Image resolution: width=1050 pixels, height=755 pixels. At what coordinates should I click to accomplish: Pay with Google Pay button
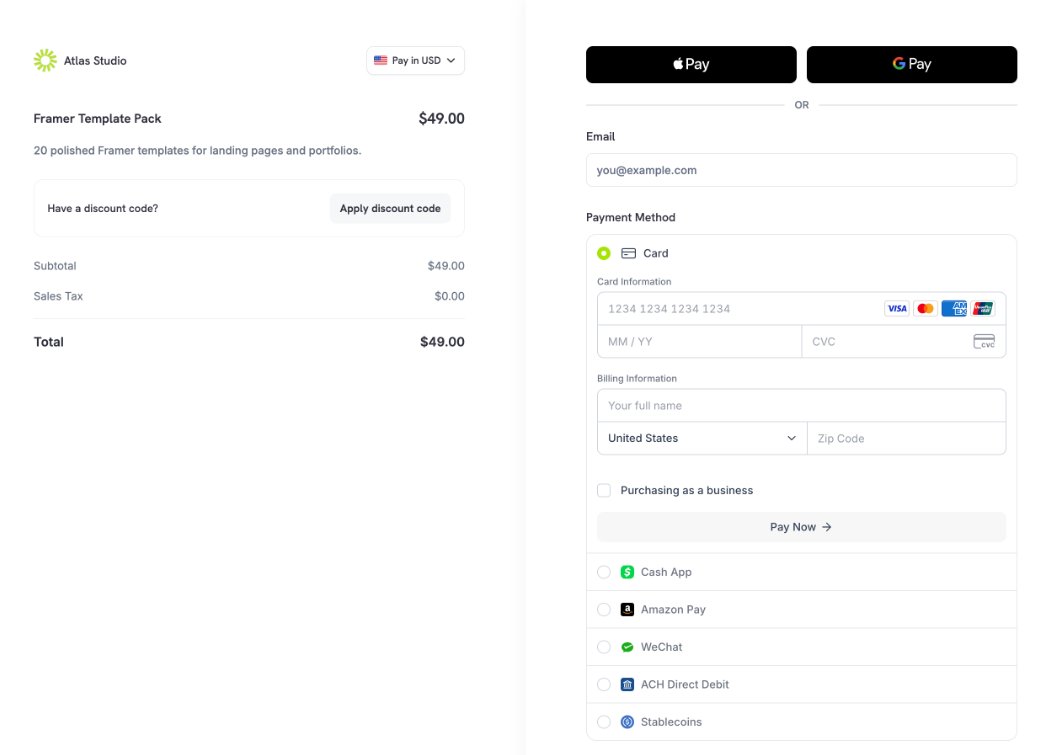pos(911,64)
